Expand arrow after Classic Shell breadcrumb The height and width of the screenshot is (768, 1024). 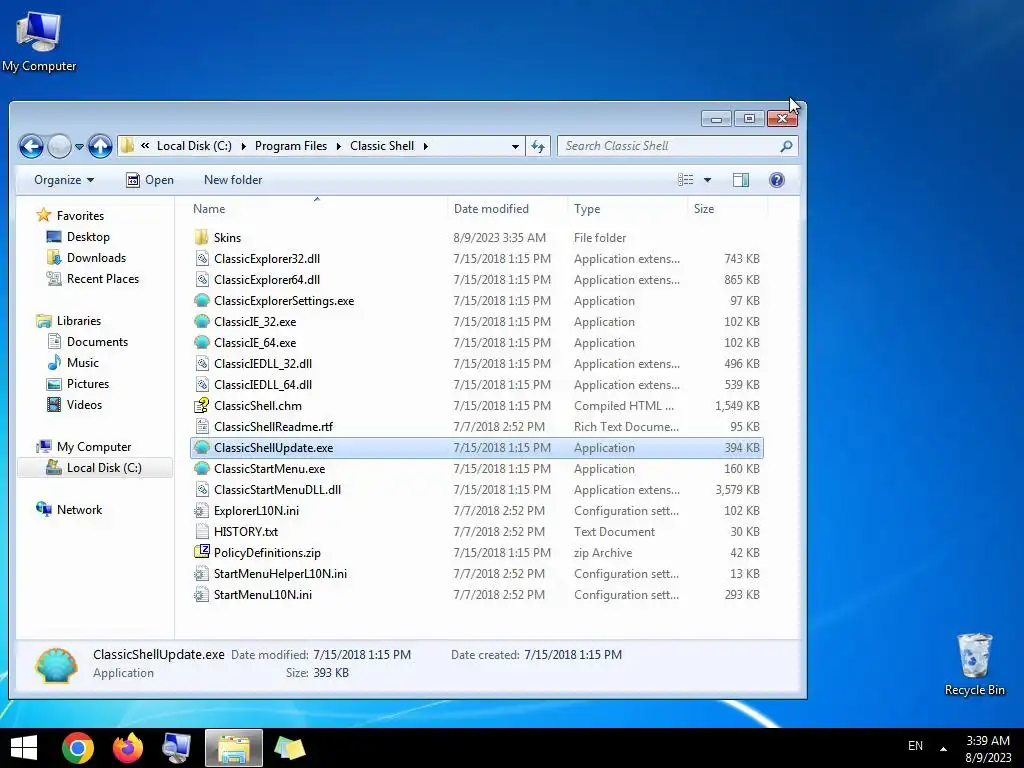pyautogui.click(x=425, y=146)
